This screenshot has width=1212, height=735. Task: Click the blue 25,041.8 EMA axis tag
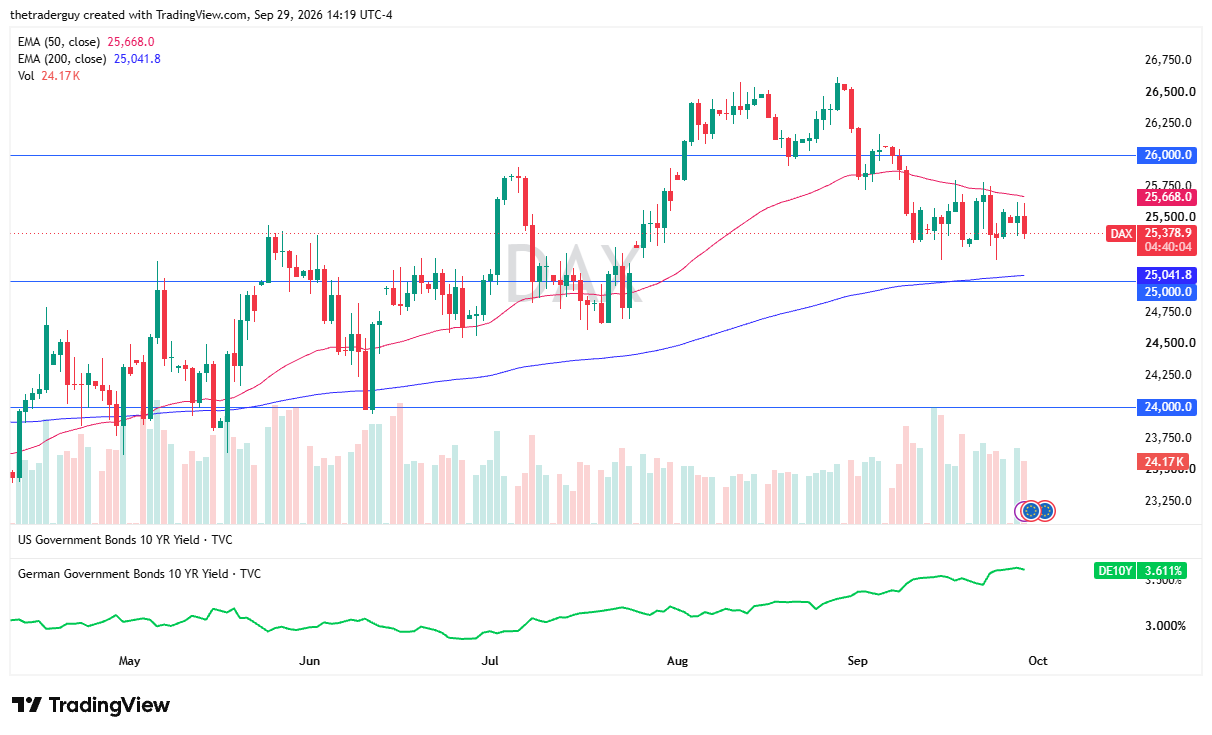[1166, 275]
